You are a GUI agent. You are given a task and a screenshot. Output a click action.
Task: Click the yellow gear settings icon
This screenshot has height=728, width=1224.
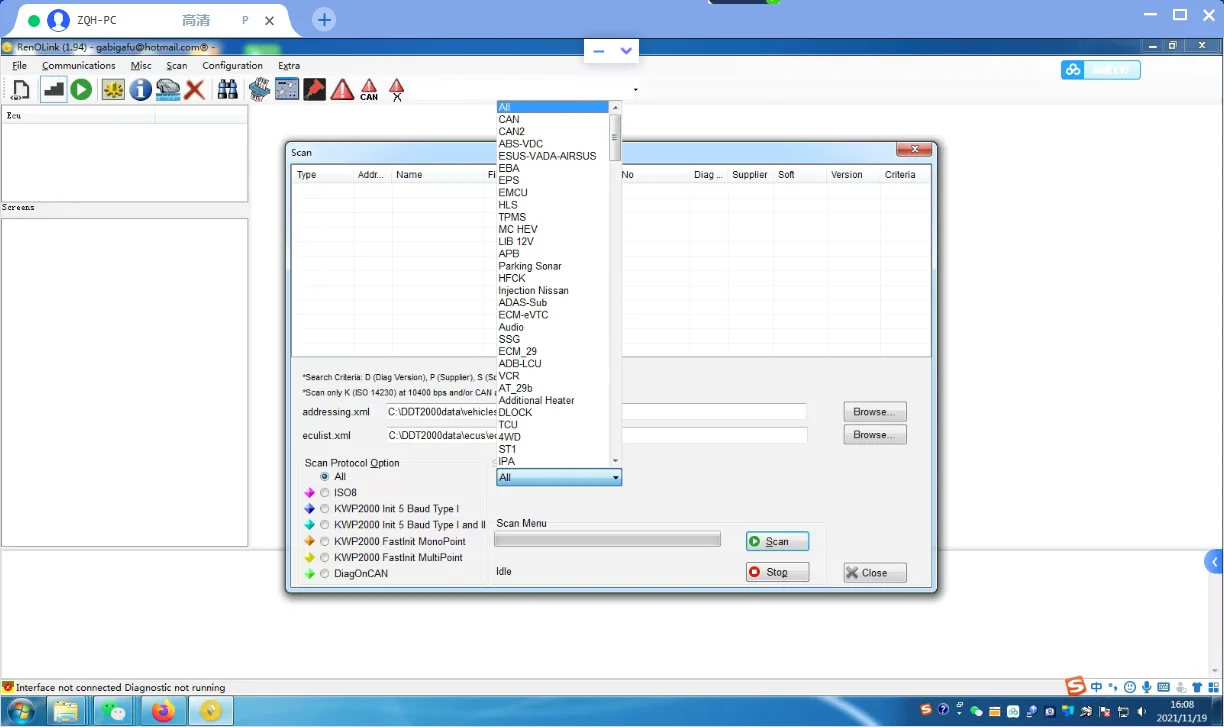(x=114, y=90)
